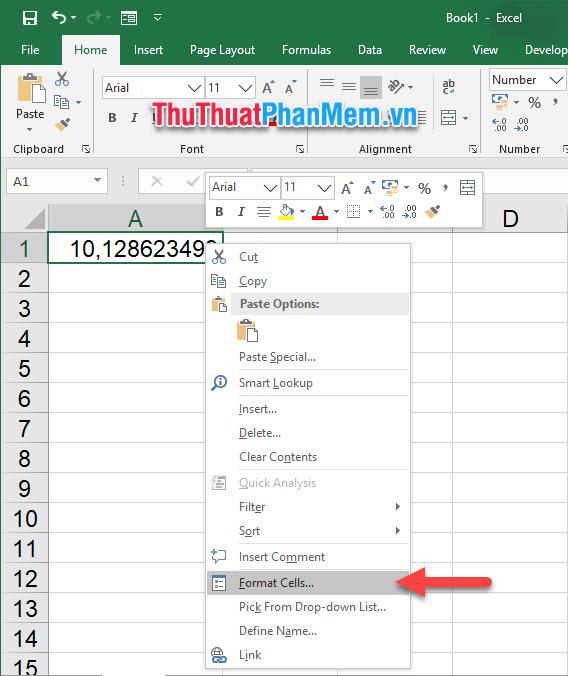Click mini toolbar Percent Style icon
The height and width of the screenshot is (676, 568).
(x=424, y=188)
